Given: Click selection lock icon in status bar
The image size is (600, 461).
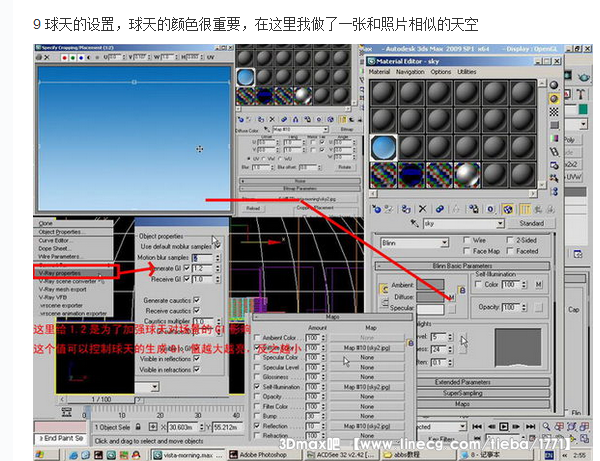Looking at the screenshot, I should [138, 427].
